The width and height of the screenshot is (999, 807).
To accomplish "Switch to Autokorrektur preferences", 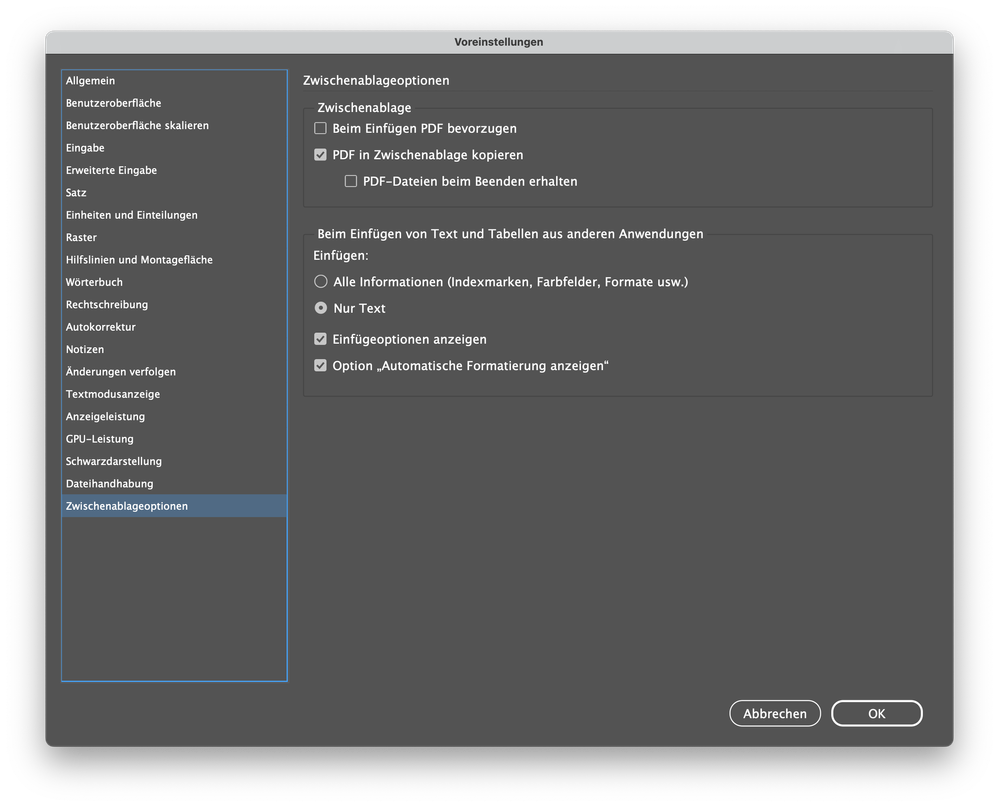I will (x=101, y=327).
